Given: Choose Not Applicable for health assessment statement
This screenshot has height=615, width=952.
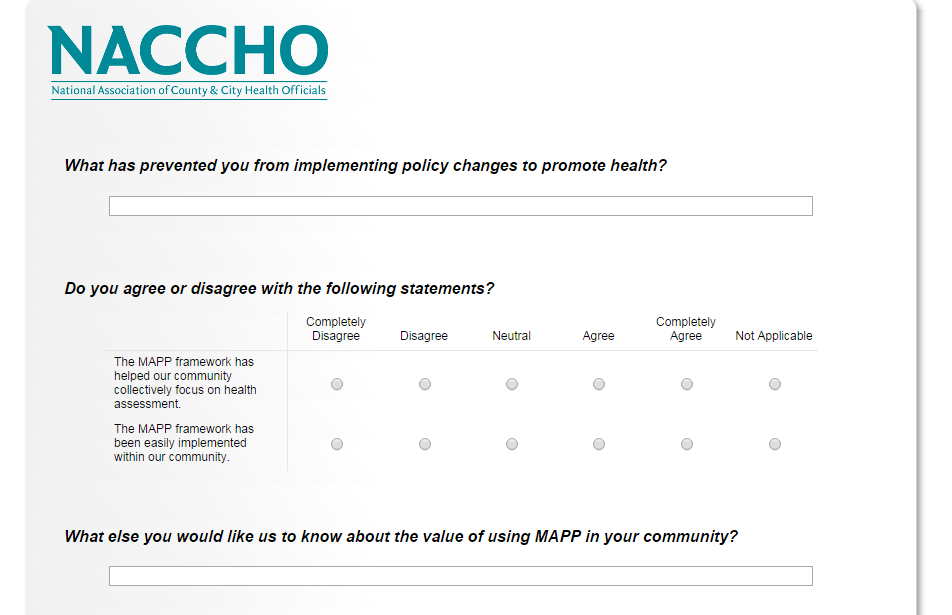Looking at the screenshot, I should tap(775, 384).
